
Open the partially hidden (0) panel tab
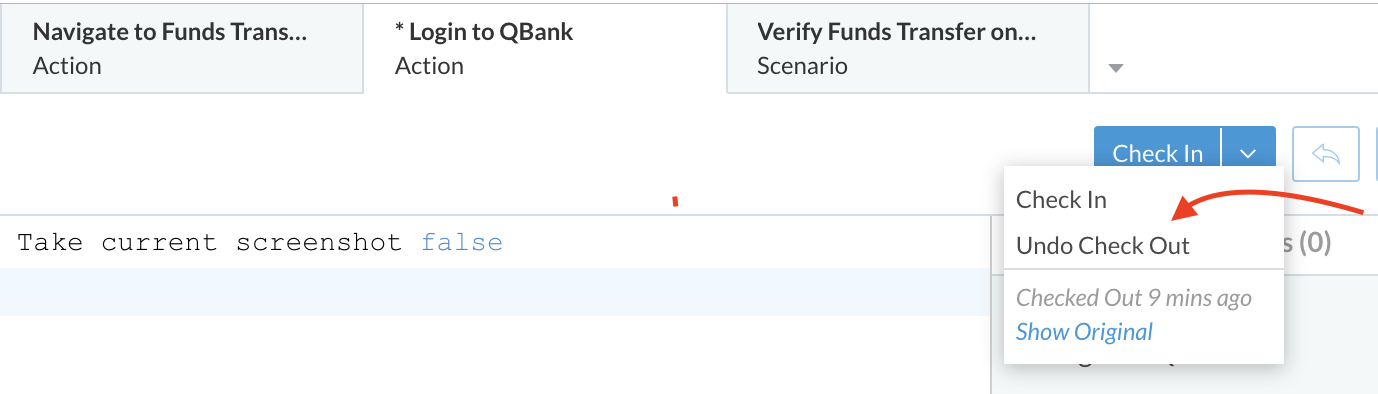[1308, 242]
